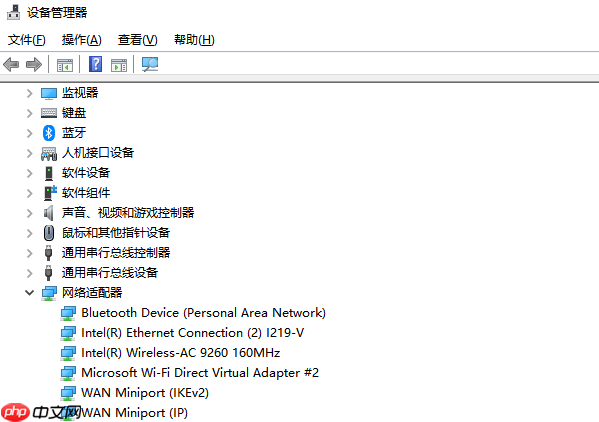This screenshot has height=422, width=599.
Task: Select Intel(R) Ethernet Connection (2) I219-V
Action: pyautogui.click(x=193, y=333)
